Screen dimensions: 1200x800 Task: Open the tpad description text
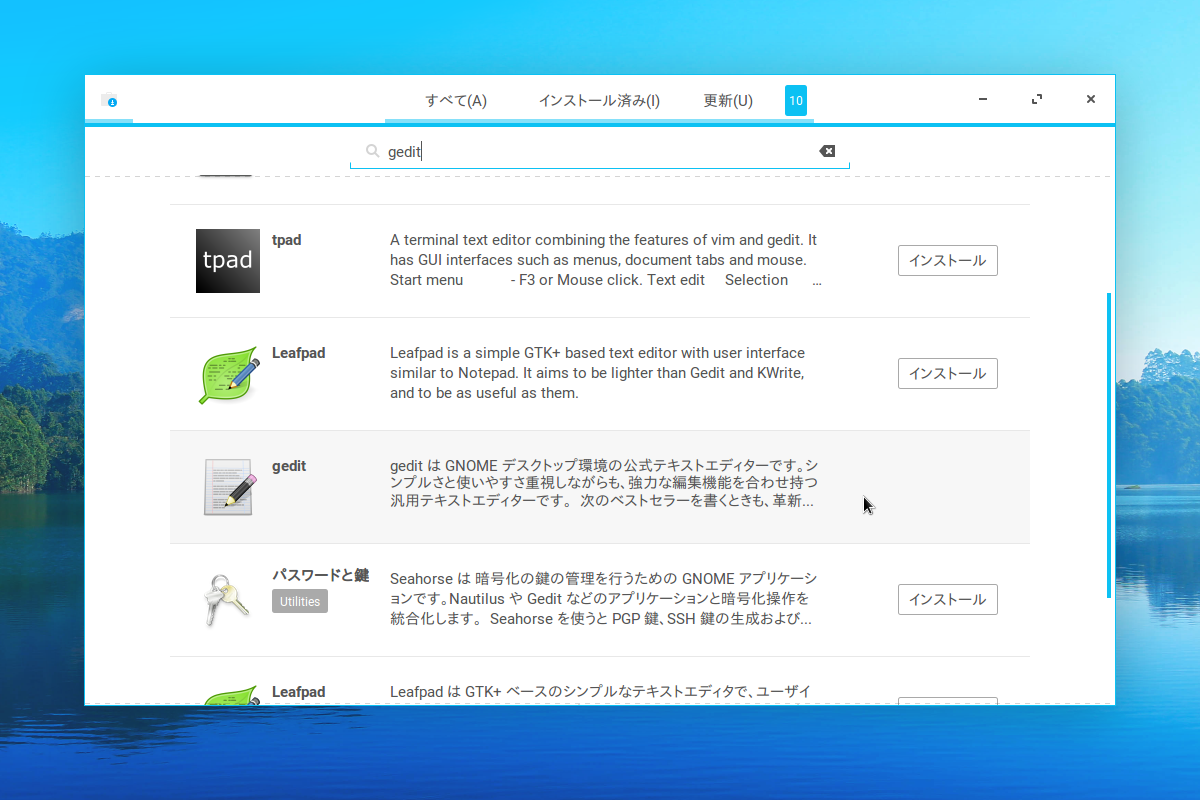click(606, 260)
